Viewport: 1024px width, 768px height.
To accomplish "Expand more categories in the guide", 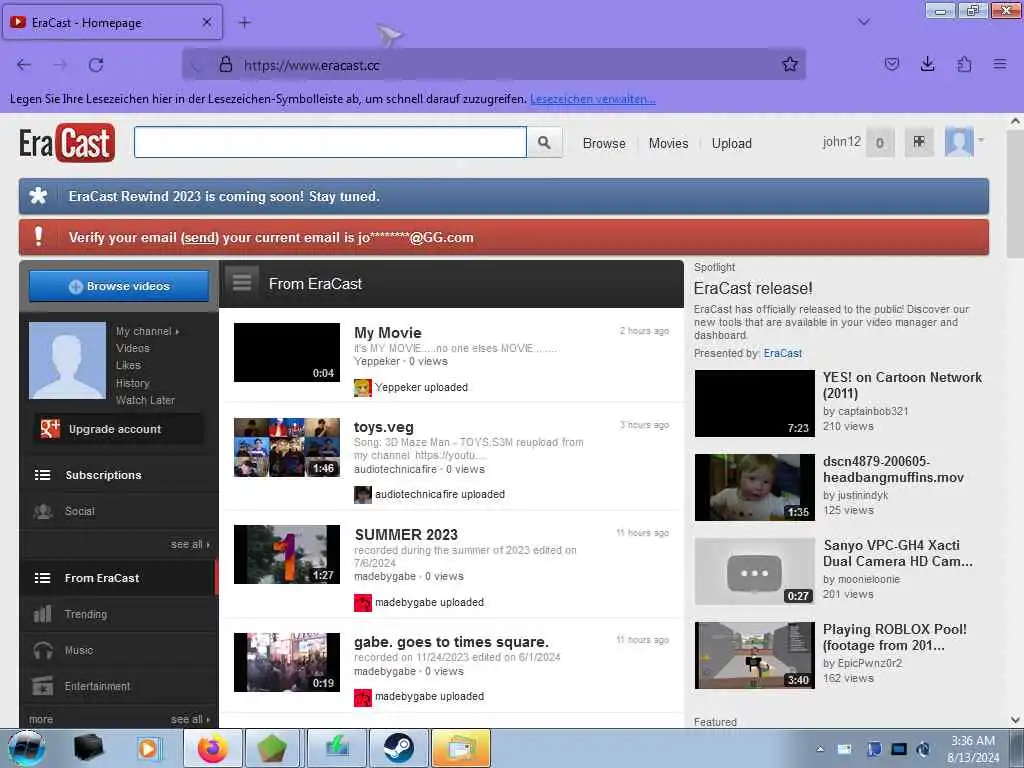I will click(x=40, y=719).
